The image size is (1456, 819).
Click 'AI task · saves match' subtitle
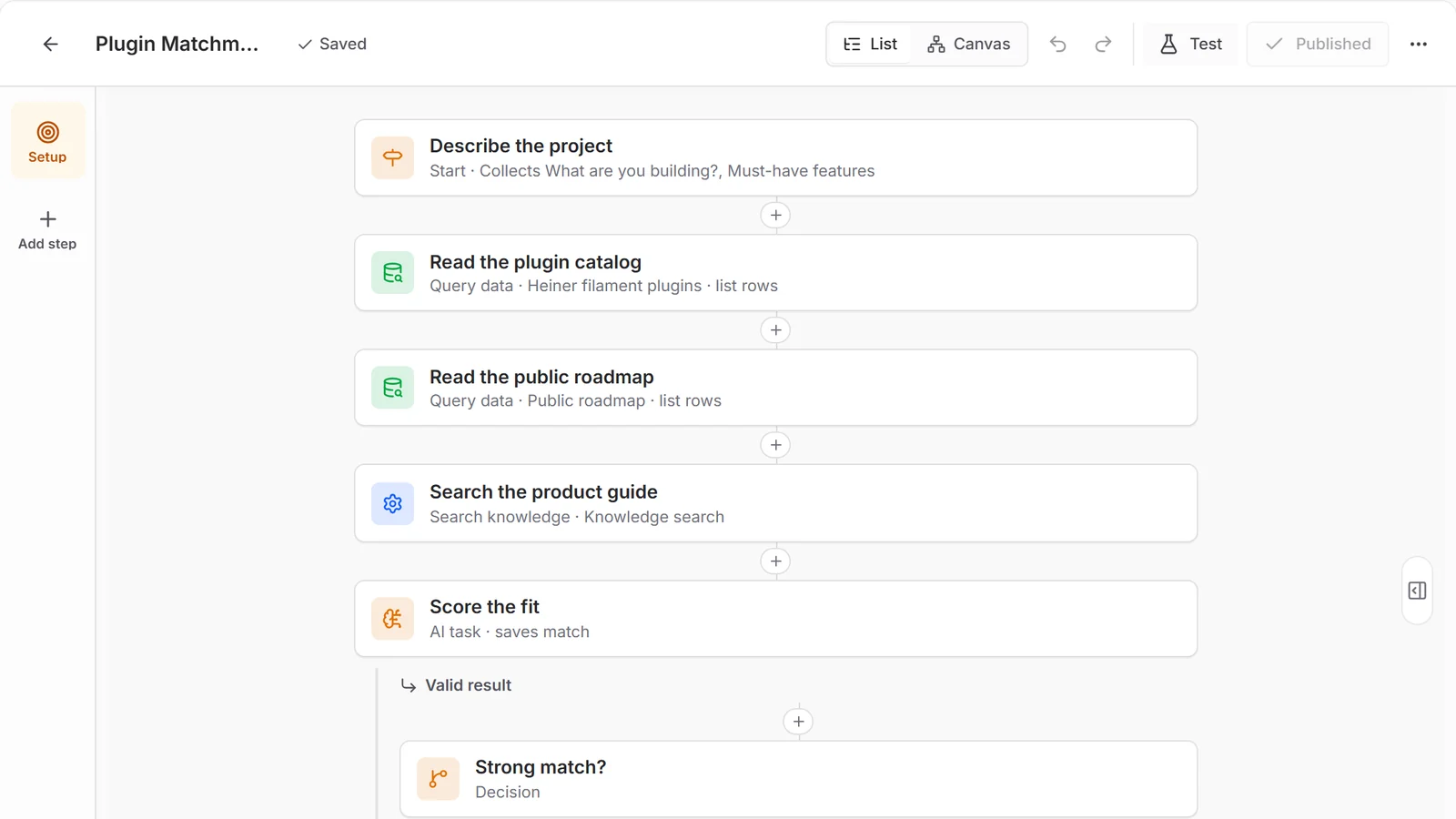510,632
